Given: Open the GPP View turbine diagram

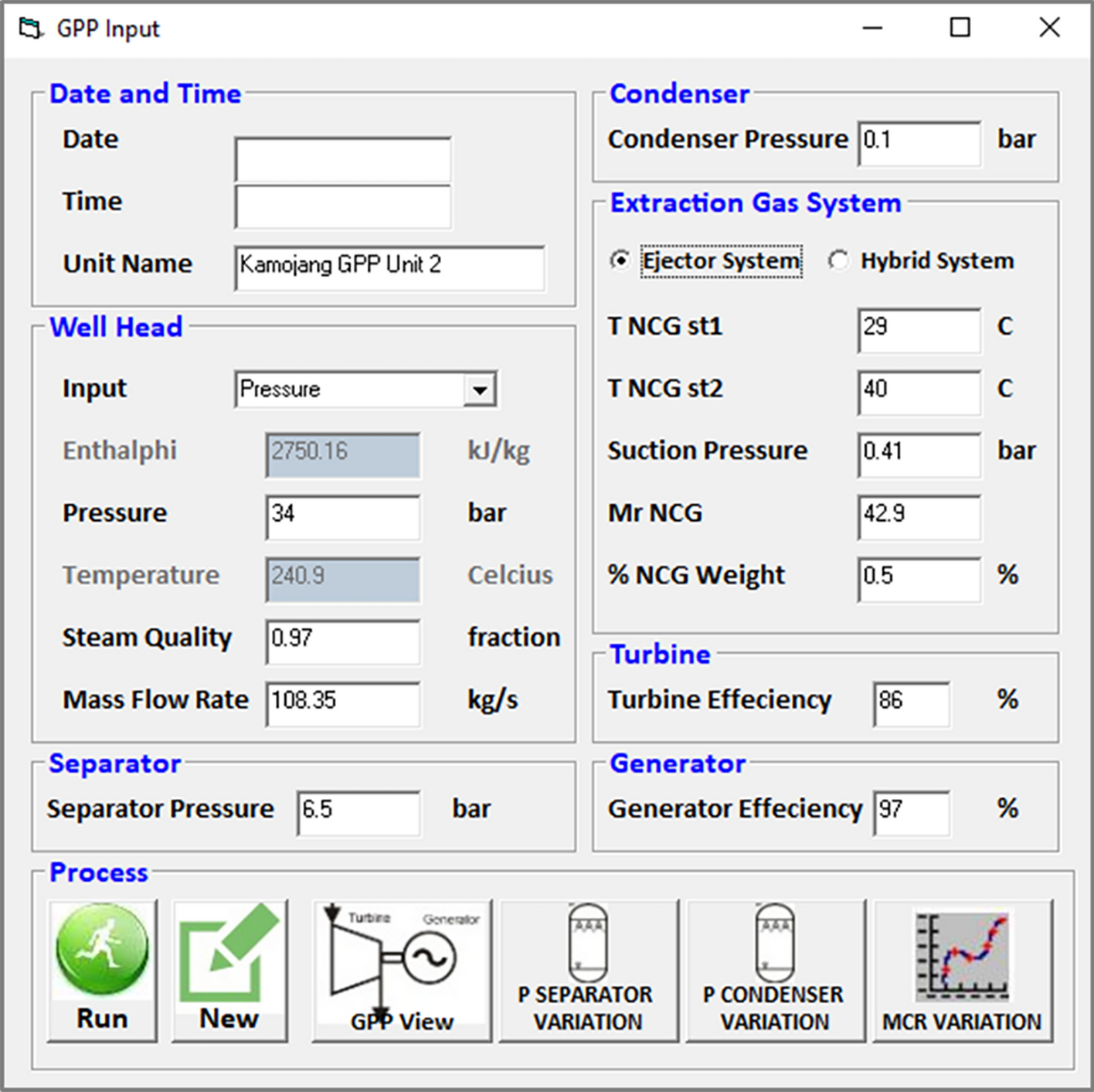Looking at the screenshot, I should tap(402, 971).
